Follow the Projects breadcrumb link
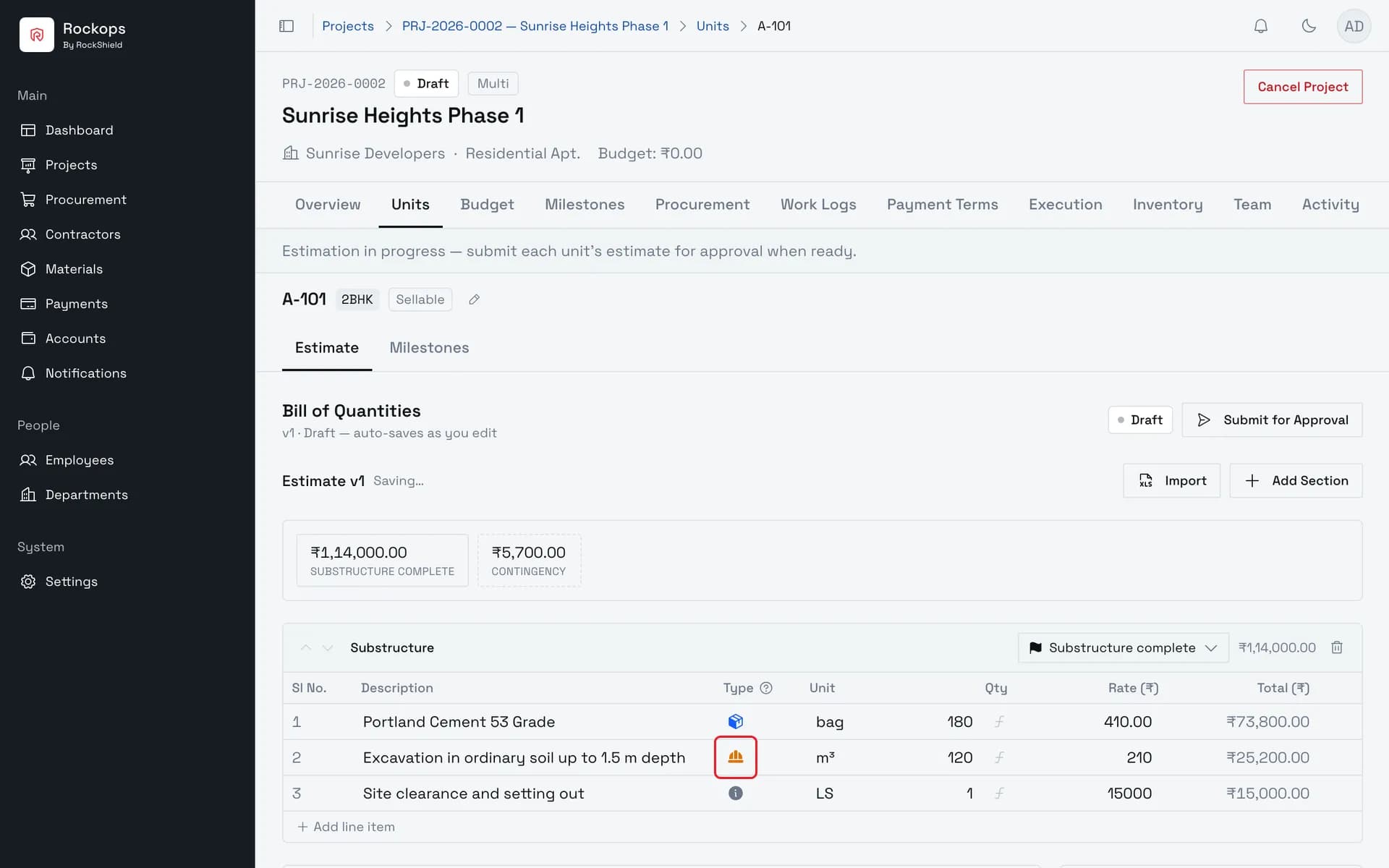1389x868 pixels. click(348, 26)
